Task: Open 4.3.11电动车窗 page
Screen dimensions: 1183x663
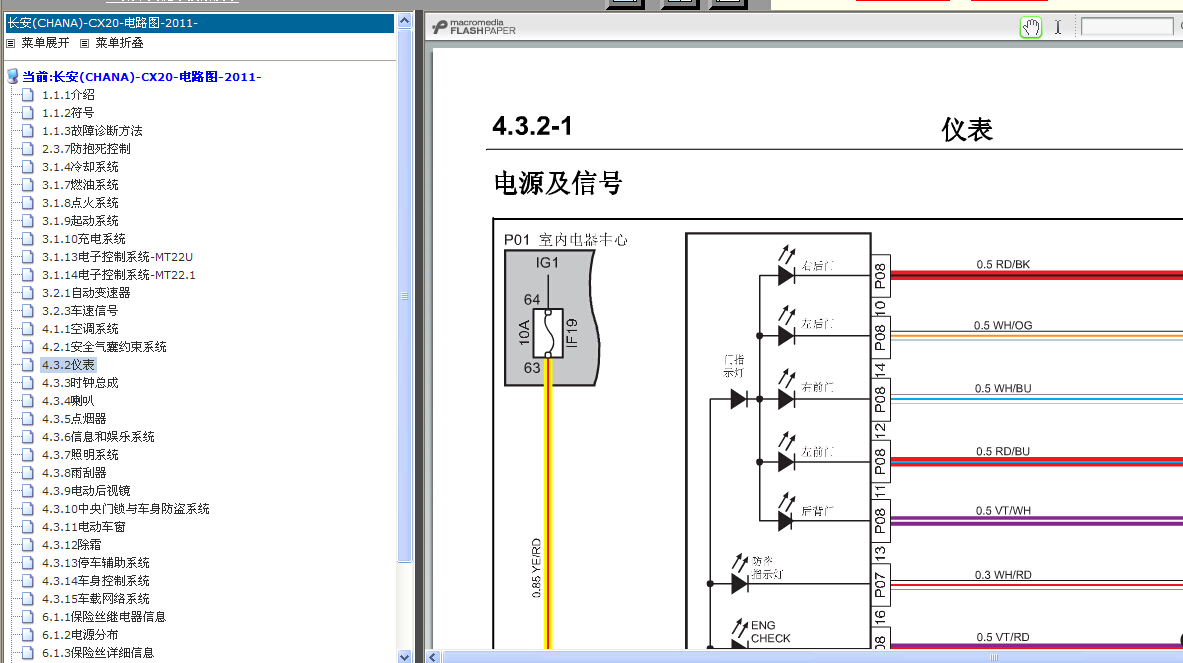Action: pos(84,527)
